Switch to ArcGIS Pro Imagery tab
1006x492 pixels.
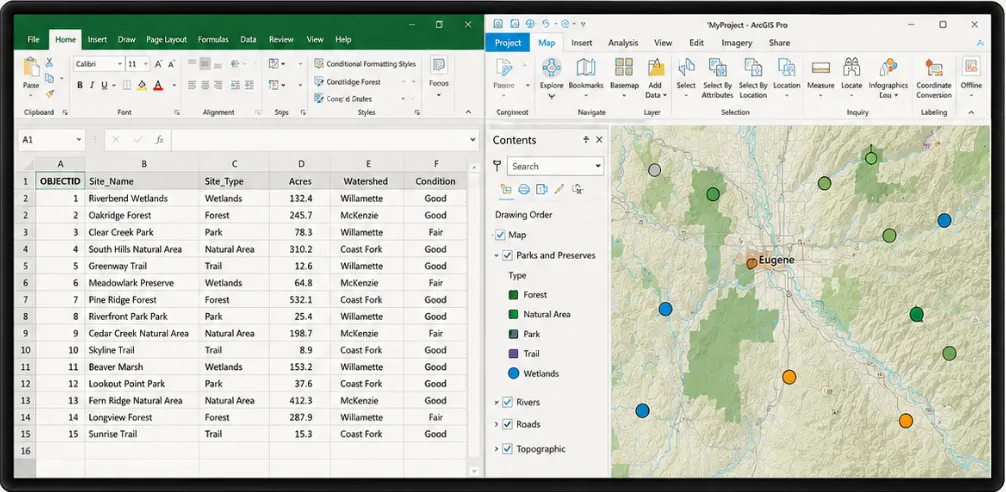[x=737, y=43]
